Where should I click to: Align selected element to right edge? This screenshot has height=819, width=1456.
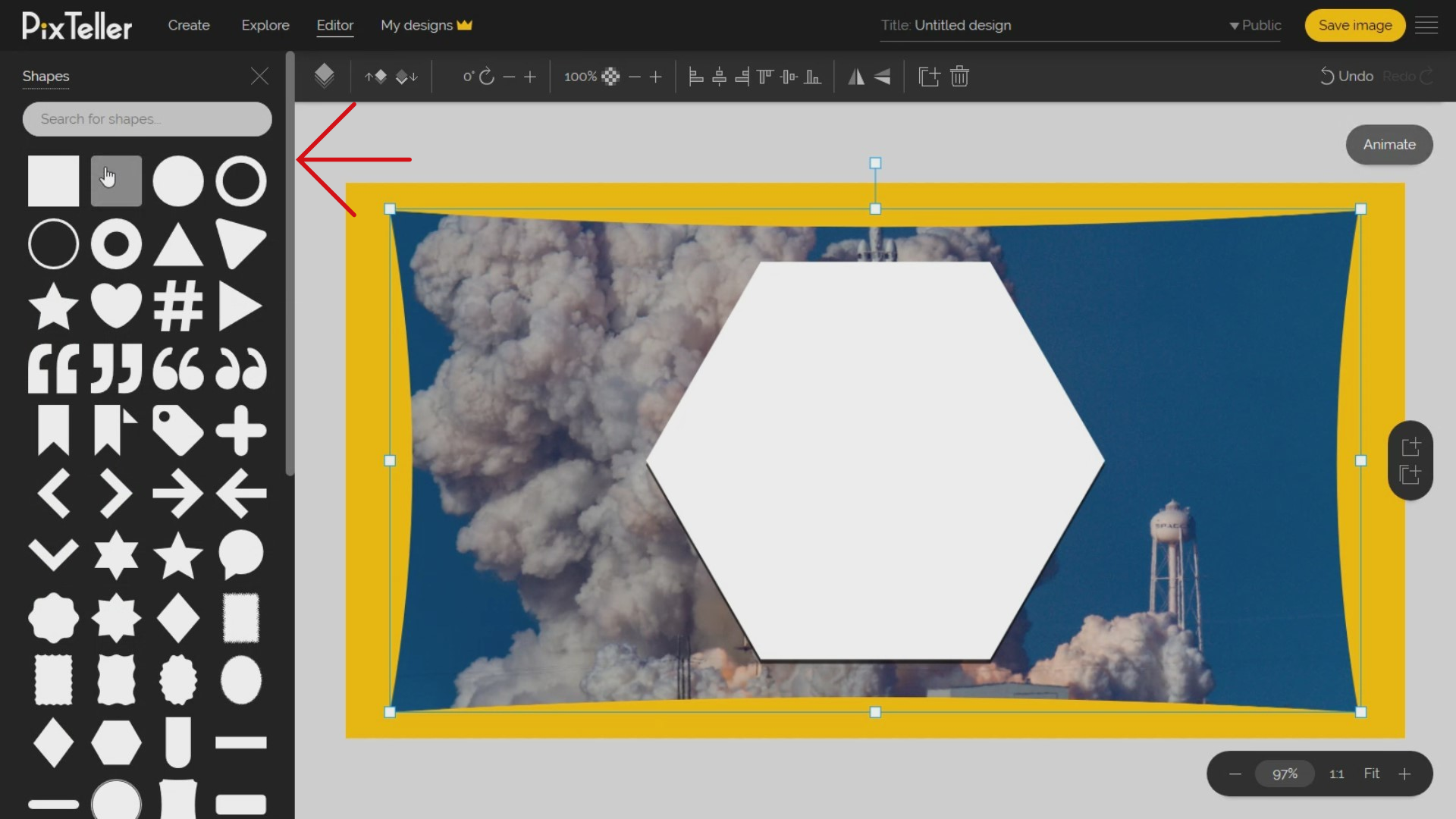click(742, 77)
